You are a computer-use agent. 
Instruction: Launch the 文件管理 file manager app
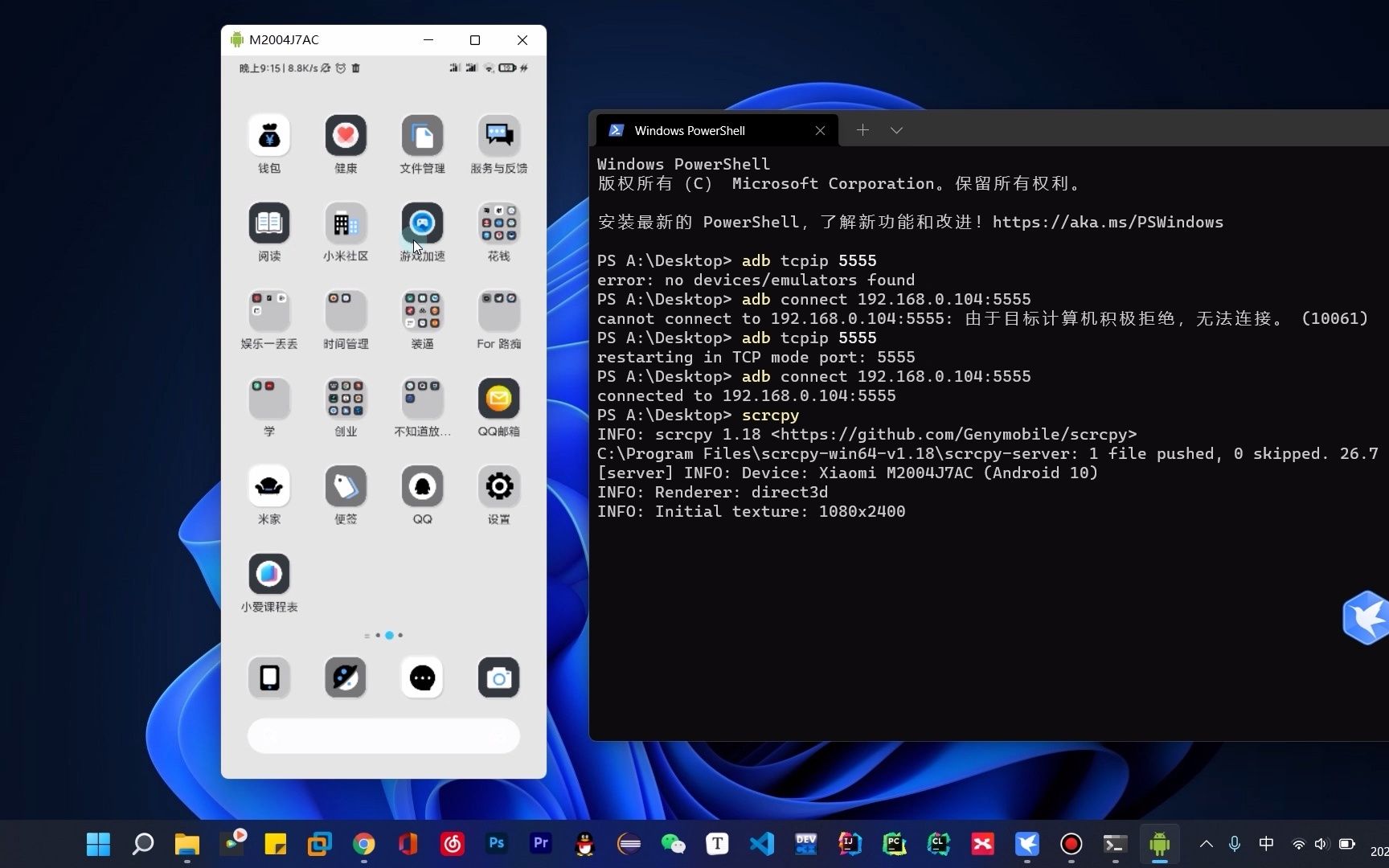pos(422,136)
